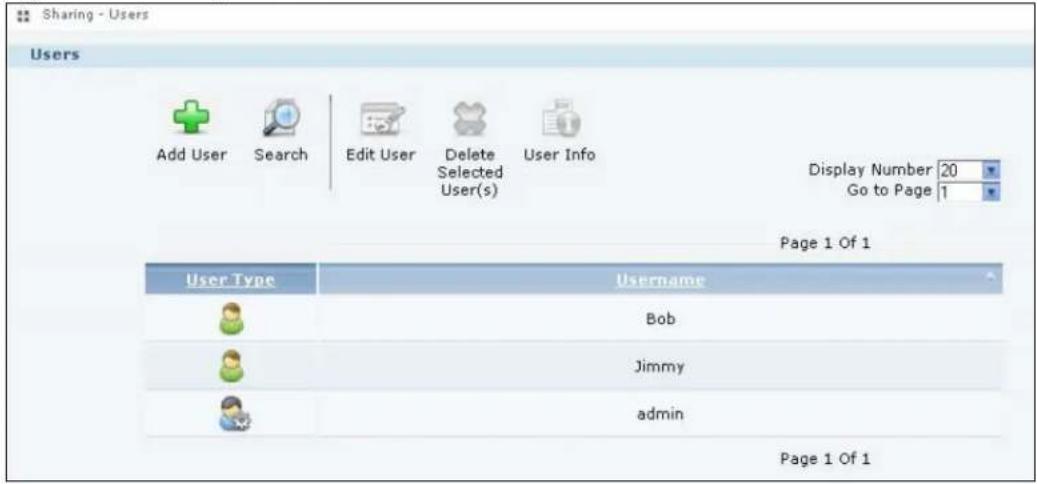Open the Search magnifier icon
1037x484 pixels.
282,120
